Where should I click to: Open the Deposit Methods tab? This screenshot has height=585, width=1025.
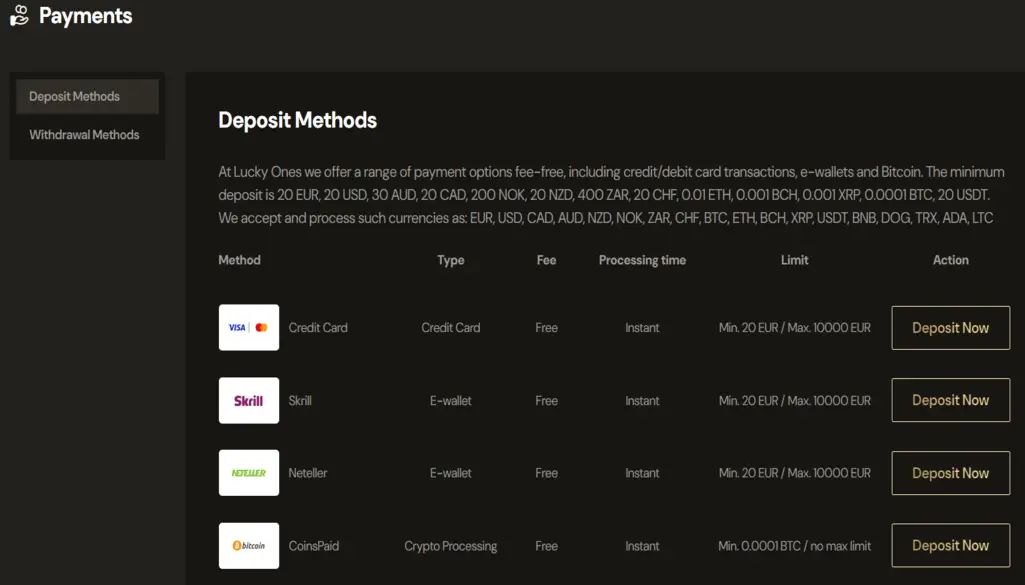pos(88,97)
